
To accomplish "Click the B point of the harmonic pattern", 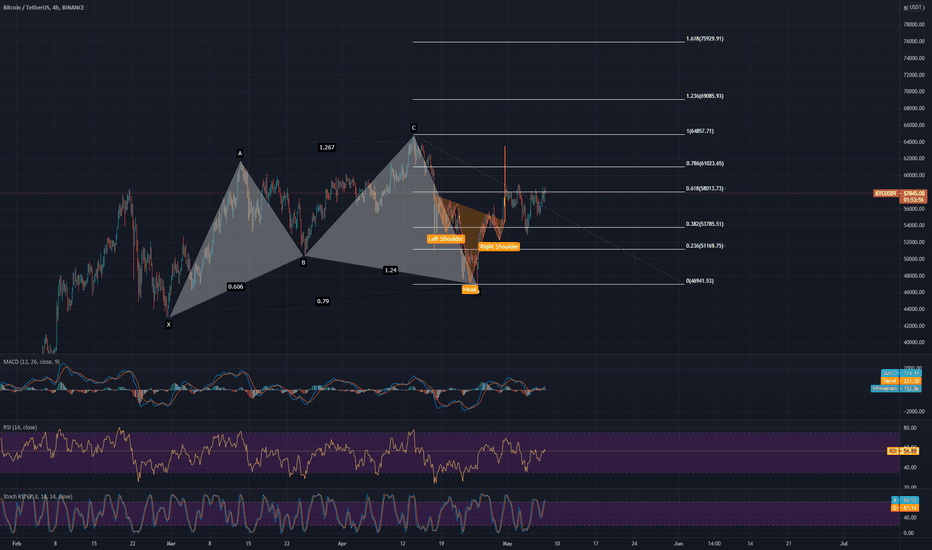I will pyautogui.click(x=304, y=262).
